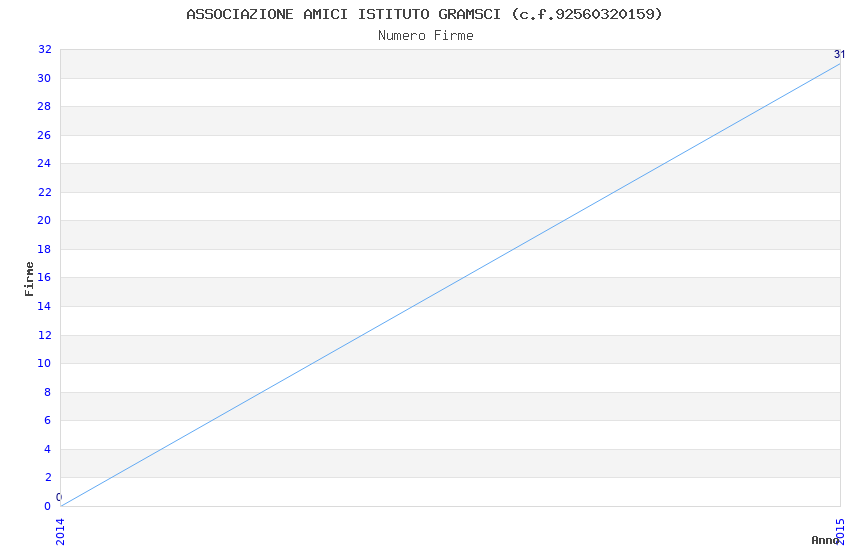This screenshot has width=850, height=550.
Task: Click the y-axis value 18
Action: click(44, 249)
